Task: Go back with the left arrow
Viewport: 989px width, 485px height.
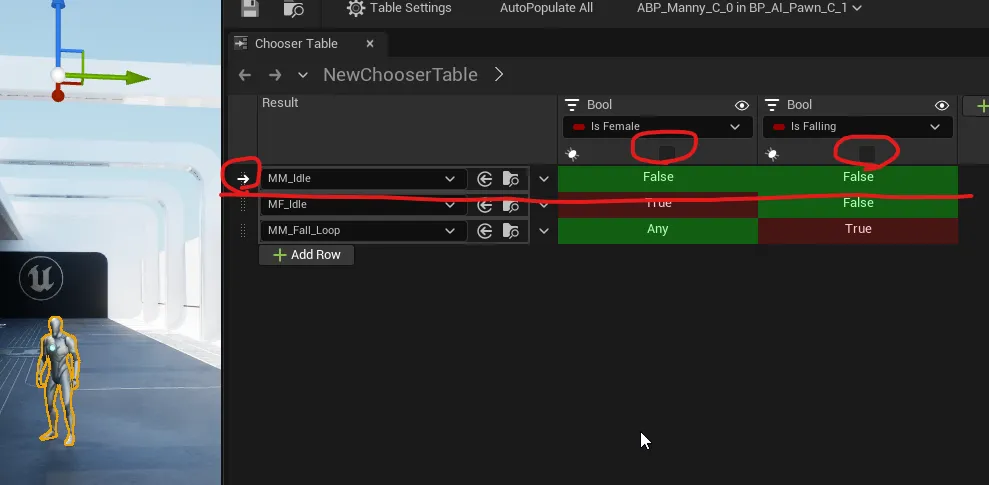Action: click(245, 75)
